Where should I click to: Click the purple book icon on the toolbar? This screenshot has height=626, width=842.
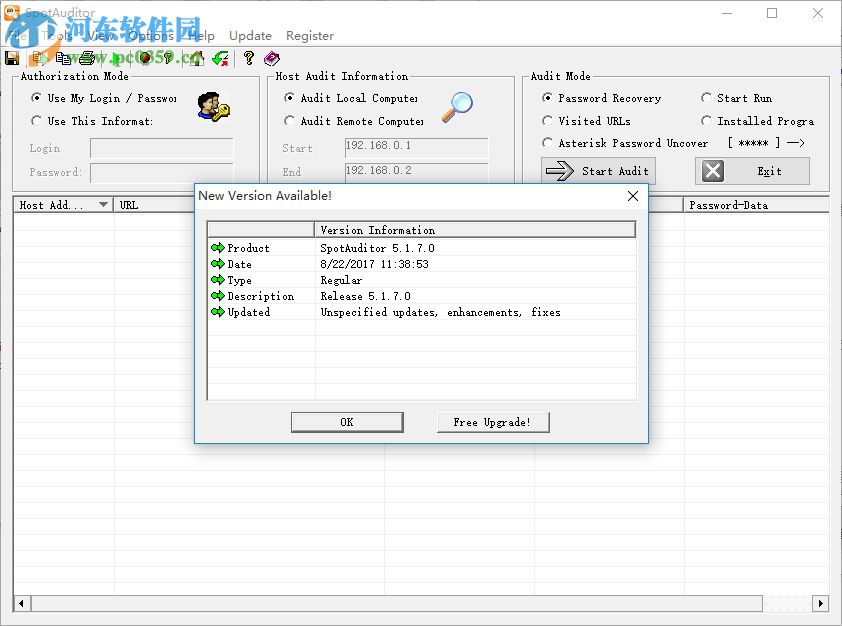(271, 58)
